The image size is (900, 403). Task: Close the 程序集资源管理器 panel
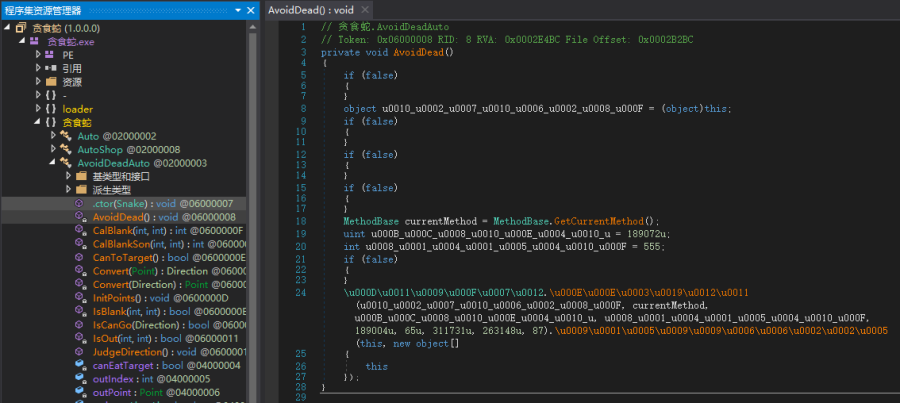(251, 10)
